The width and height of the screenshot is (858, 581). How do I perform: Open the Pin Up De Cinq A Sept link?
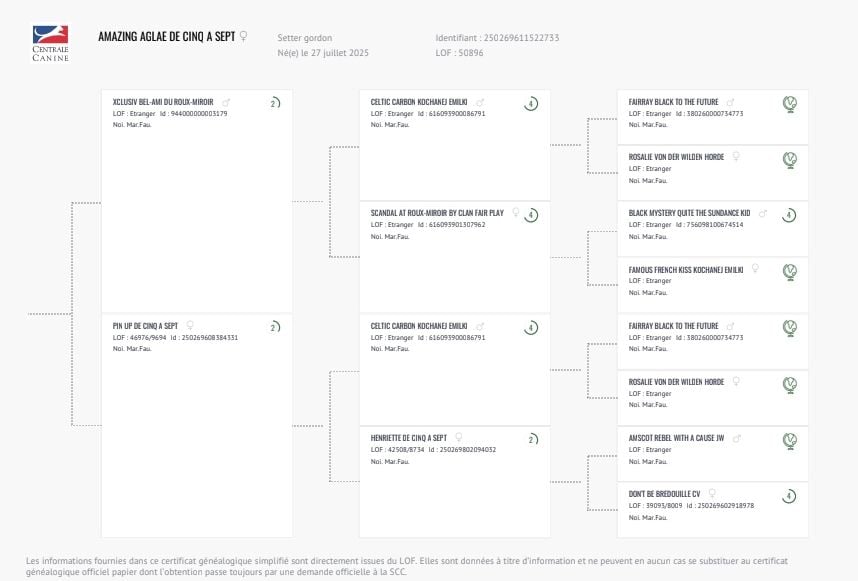(x=145, y=326)
